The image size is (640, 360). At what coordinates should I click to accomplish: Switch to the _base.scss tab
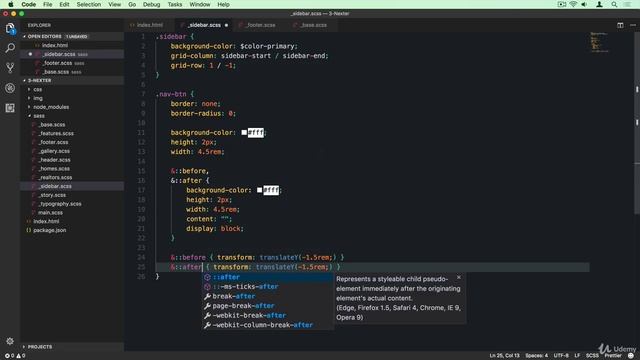click(313, 25)
